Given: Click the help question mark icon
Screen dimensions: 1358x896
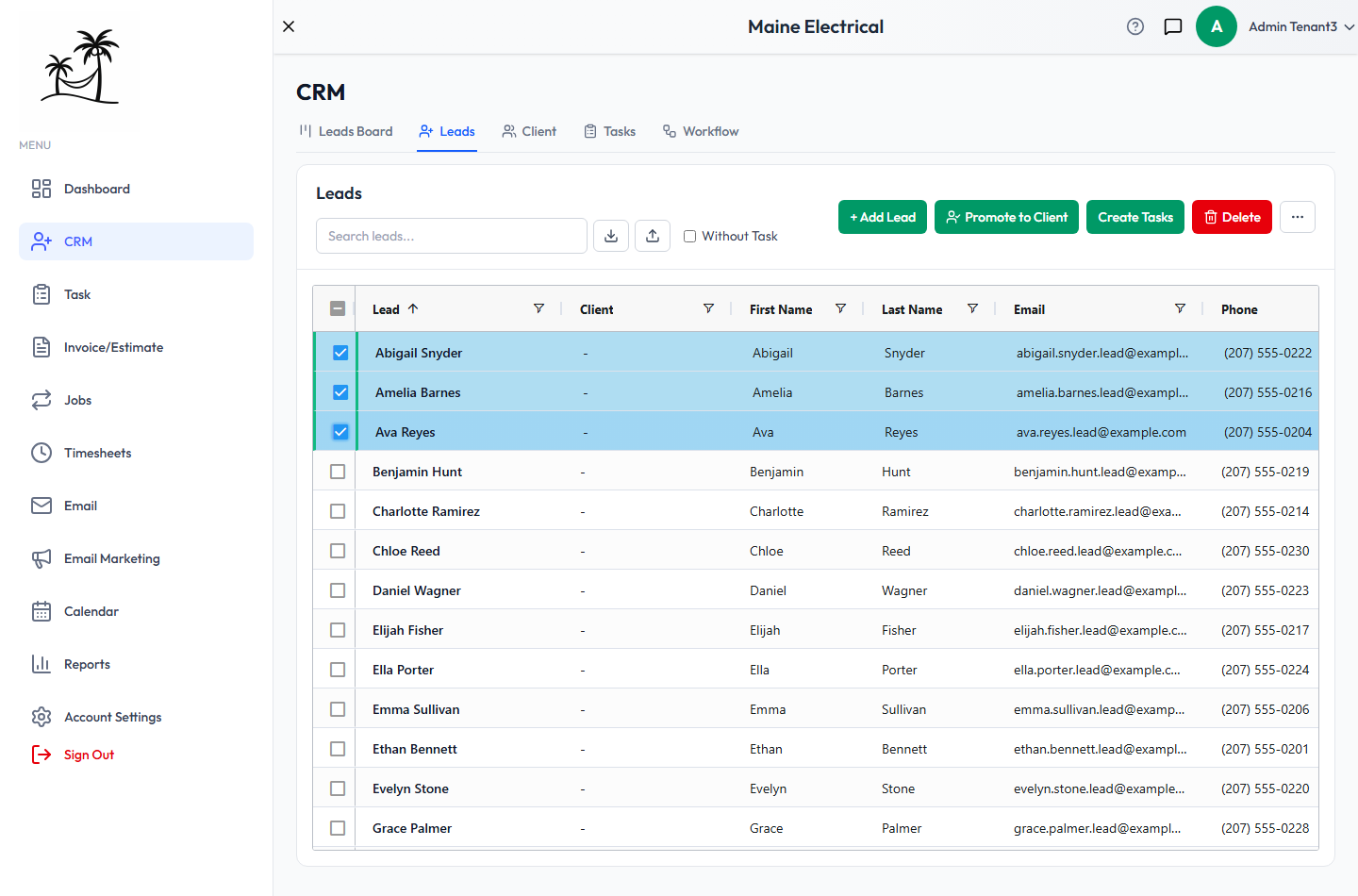Looking at the screenshot, I should [x=1135, y=26].
